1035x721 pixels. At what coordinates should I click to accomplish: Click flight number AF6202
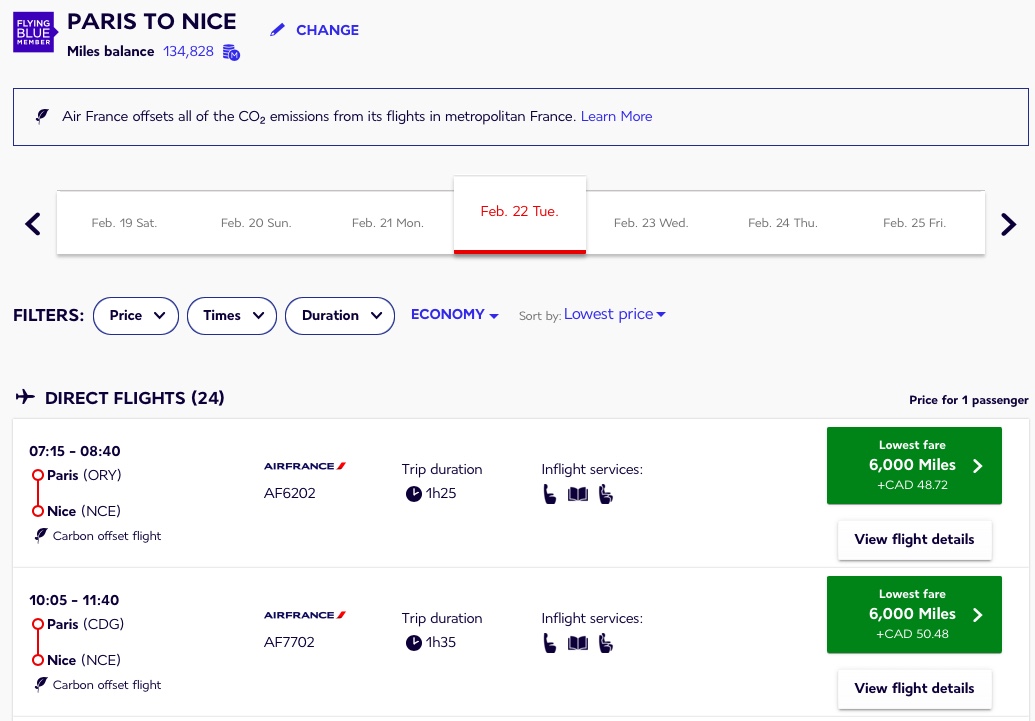tap(290, 493)
